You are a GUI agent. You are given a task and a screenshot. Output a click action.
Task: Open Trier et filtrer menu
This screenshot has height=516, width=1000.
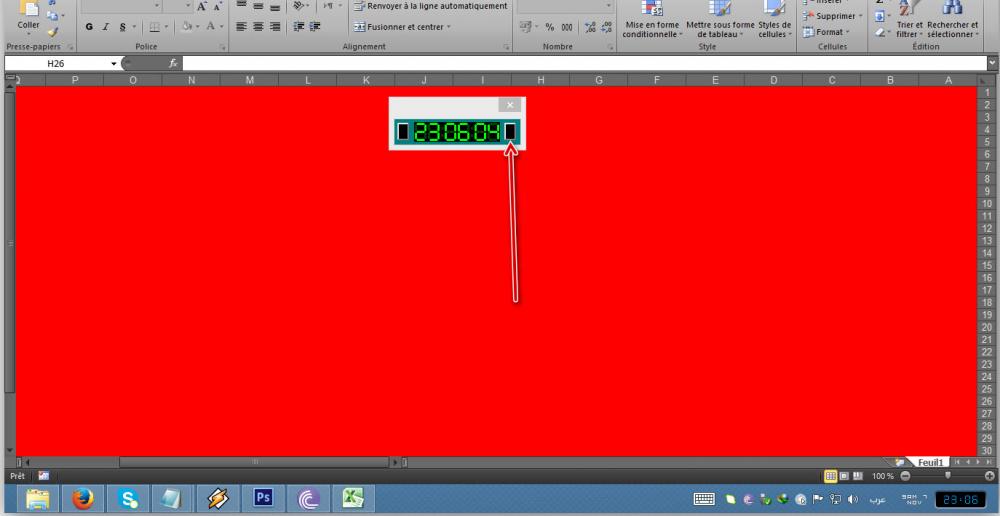[x=908, y=19]
